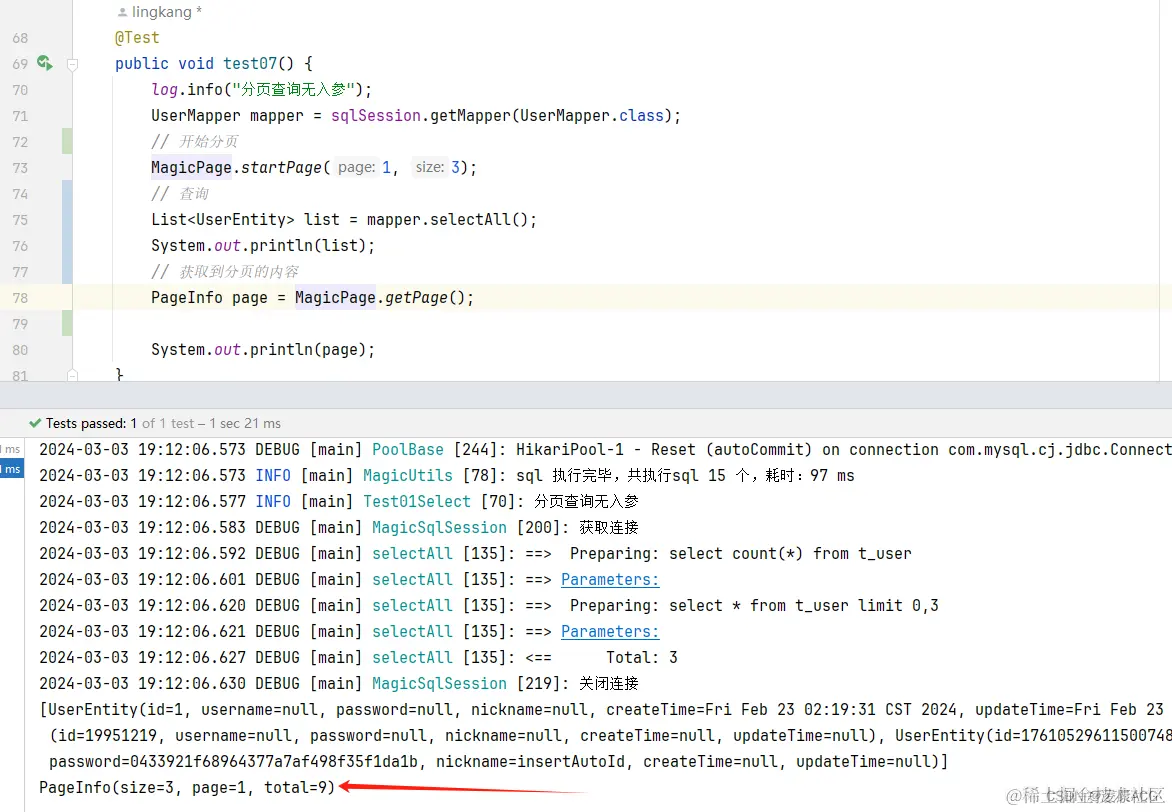The image size is (1172, 812).
Task: Click the page: parameter hint
Action: 357,167
